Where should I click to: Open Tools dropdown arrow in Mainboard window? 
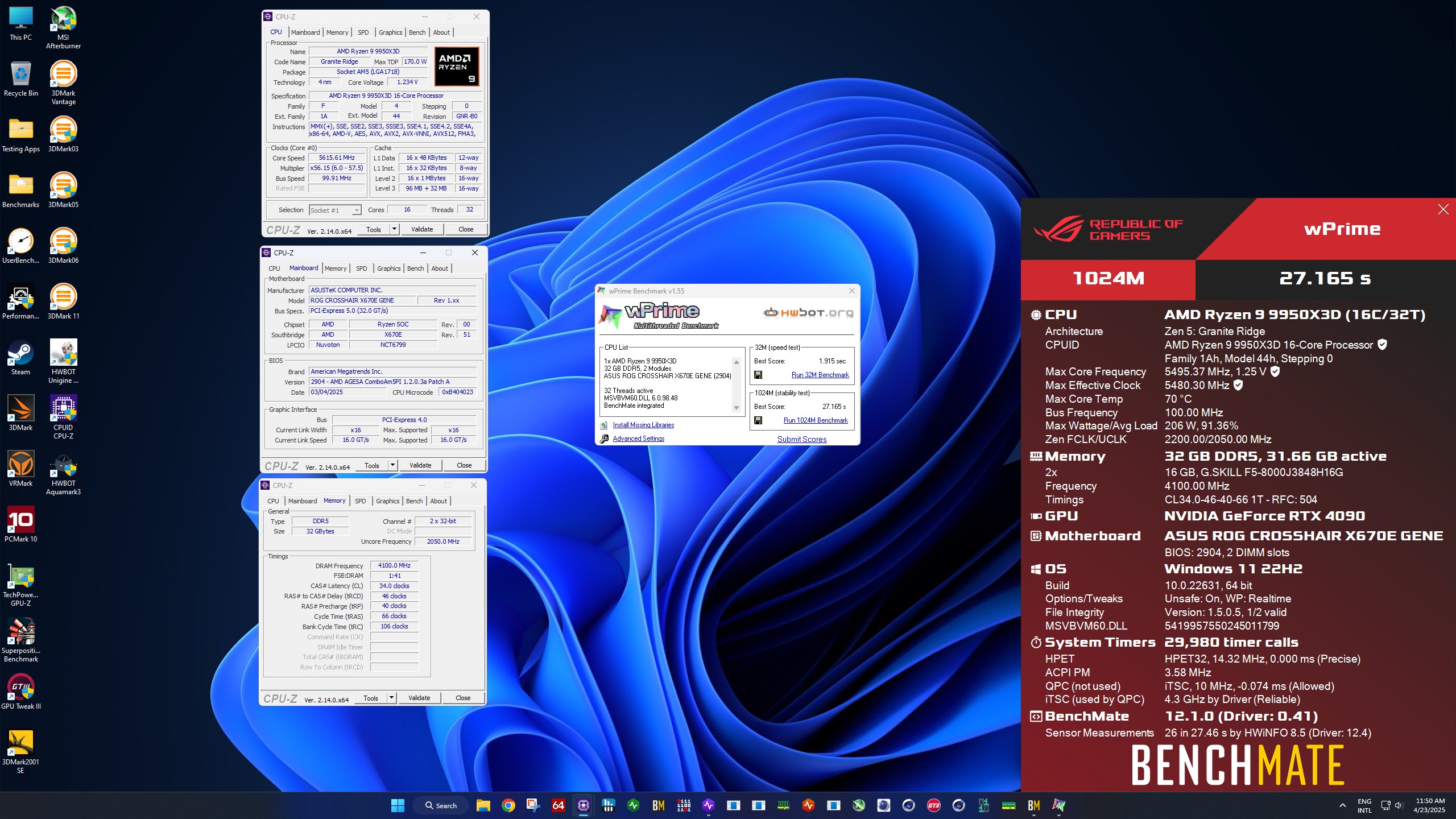(392, 465)
